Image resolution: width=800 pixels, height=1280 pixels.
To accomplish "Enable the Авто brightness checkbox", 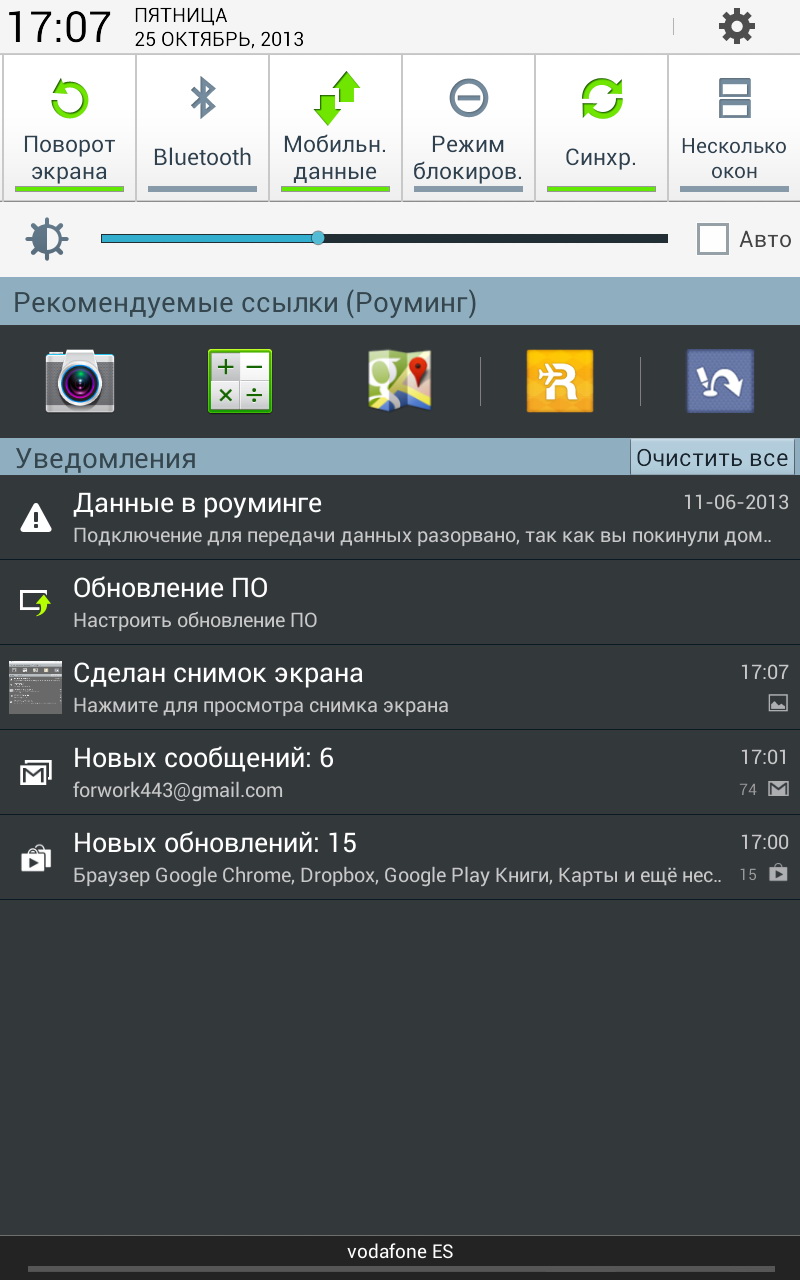I will click(713, 239).
